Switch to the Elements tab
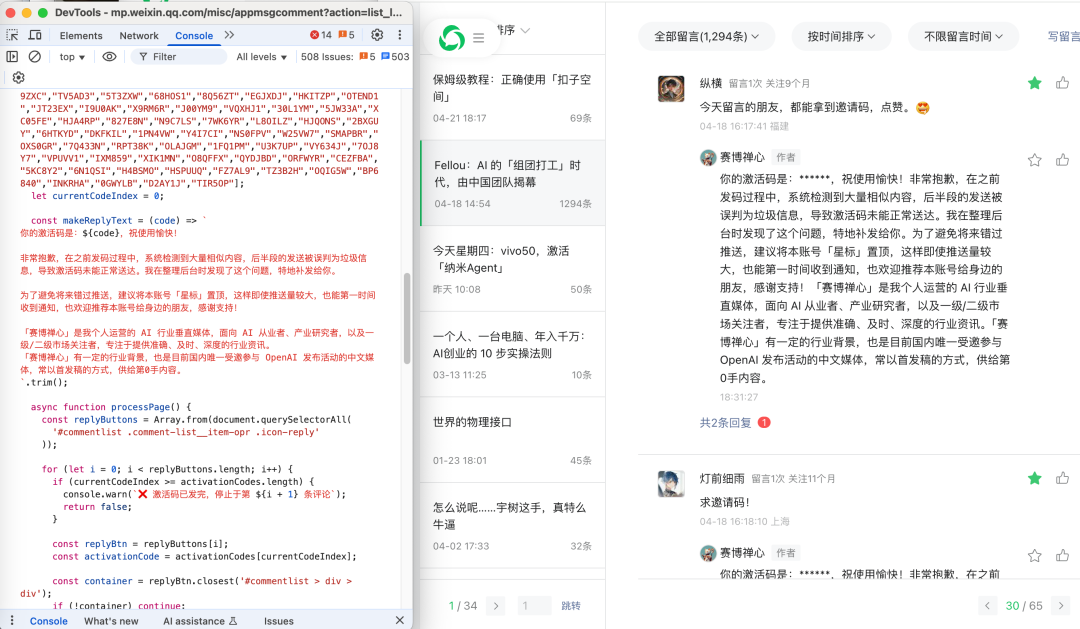Image resolution: width=1080 pixels, height=629 pixels. [x=81, y=36]
